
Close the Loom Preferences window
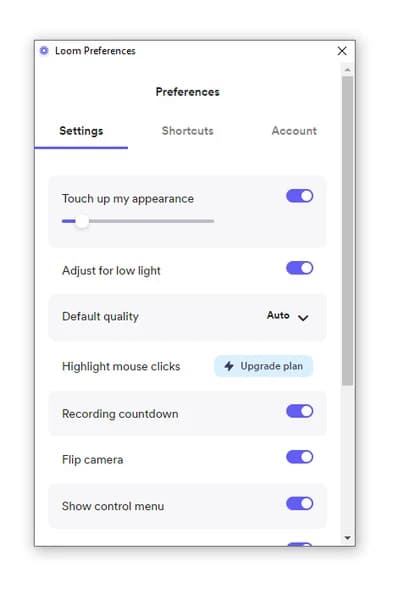point(342,51)
